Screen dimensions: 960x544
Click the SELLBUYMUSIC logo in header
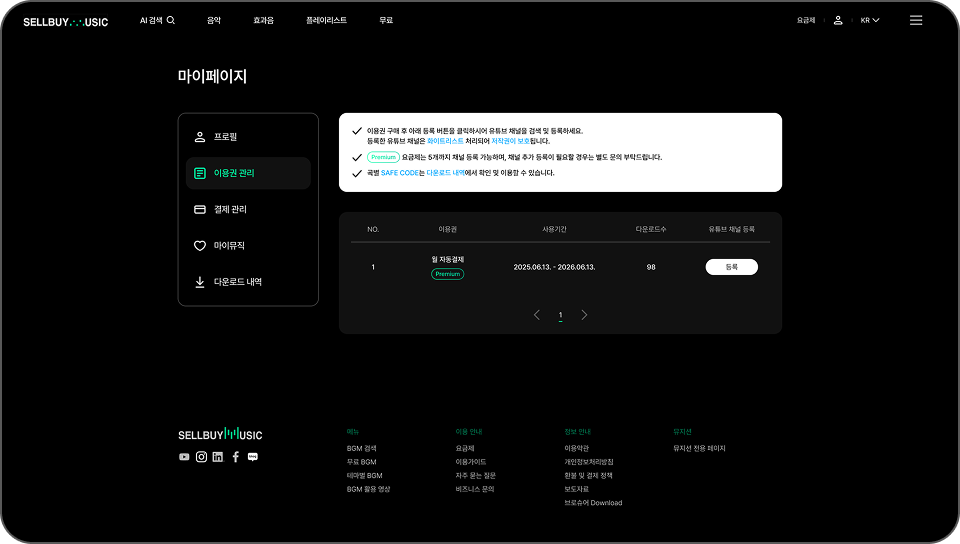pyautogui.click(x=66, y=22)
